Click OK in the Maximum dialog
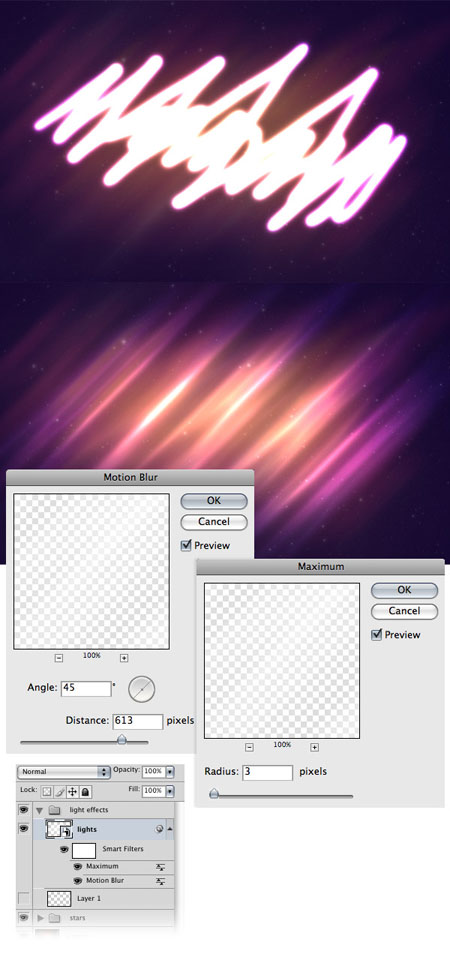Screen dimensions: 450x957 [404, 590]
